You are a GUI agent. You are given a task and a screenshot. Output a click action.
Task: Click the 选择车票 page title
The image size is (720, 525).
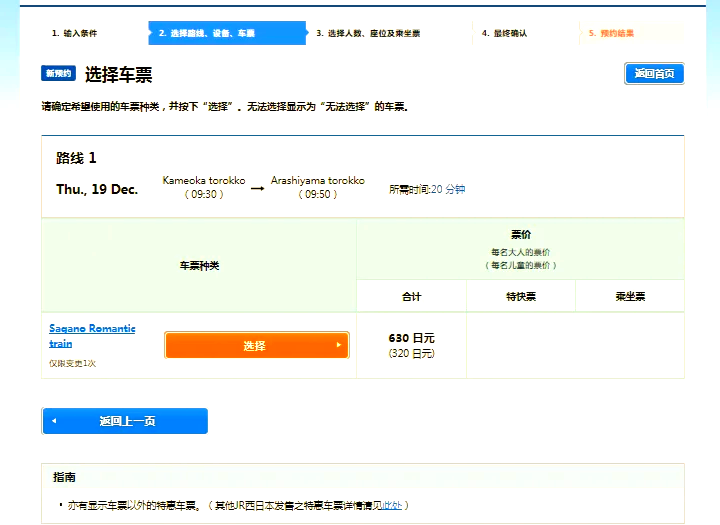tap(118, 74)
